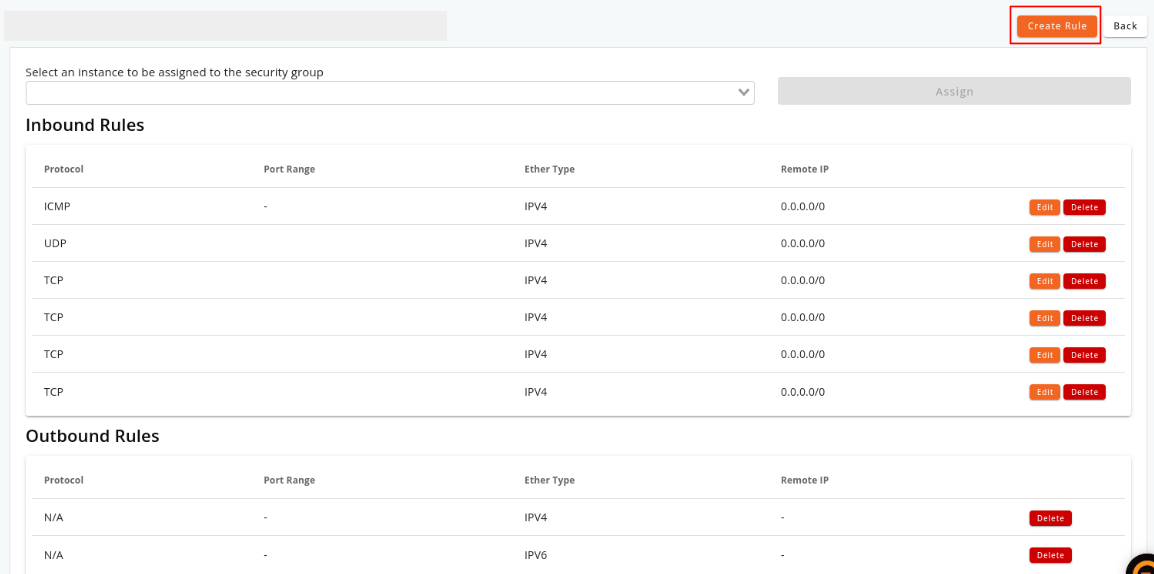The width and height of the screenshot is (1154, 574).
Task: Edit the ICMP inbound rule
Action: (x=1044, y=208)
